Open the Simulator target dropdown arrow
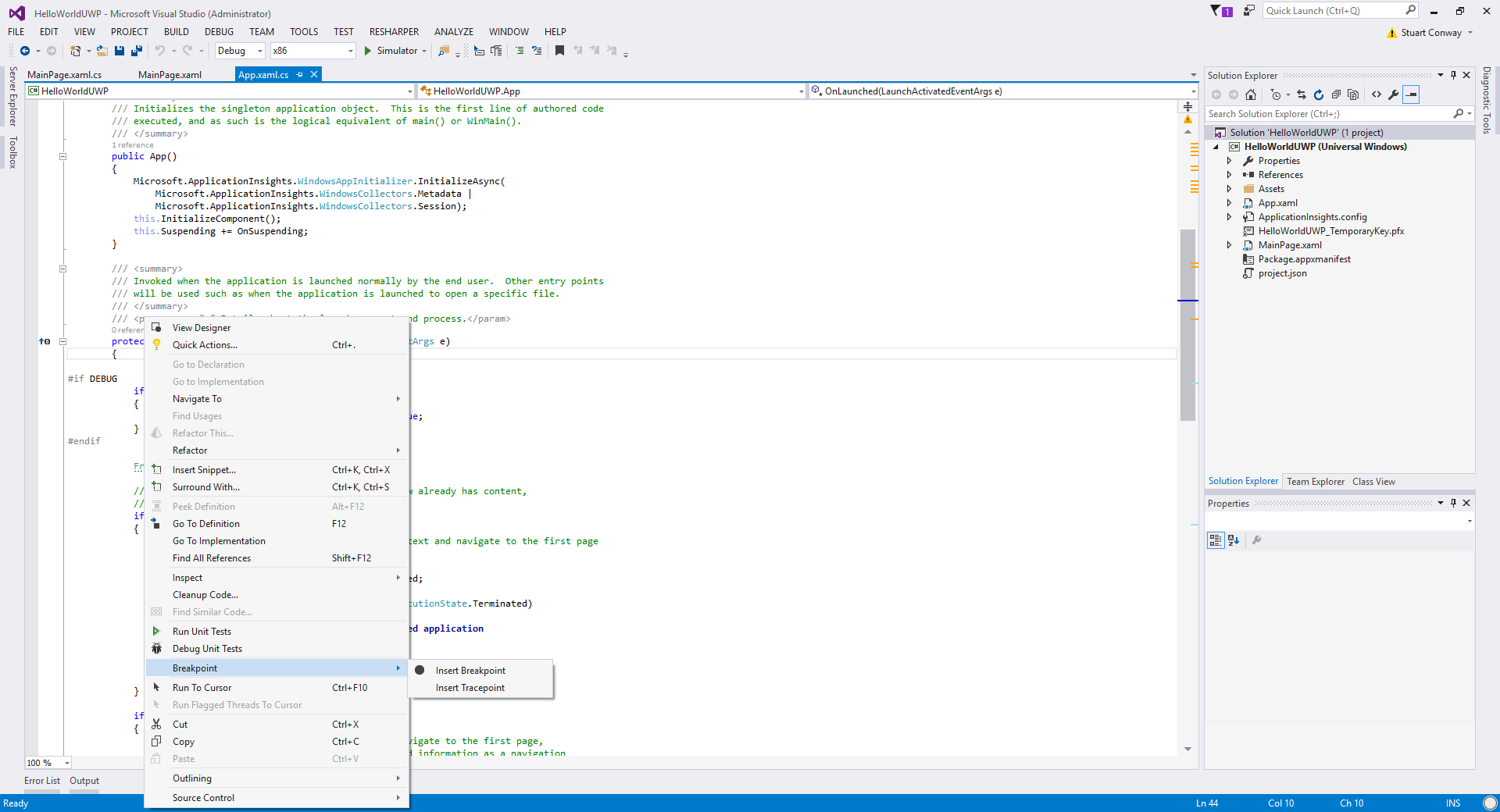This screenshot has width=1500, height=812. [424, 51]
